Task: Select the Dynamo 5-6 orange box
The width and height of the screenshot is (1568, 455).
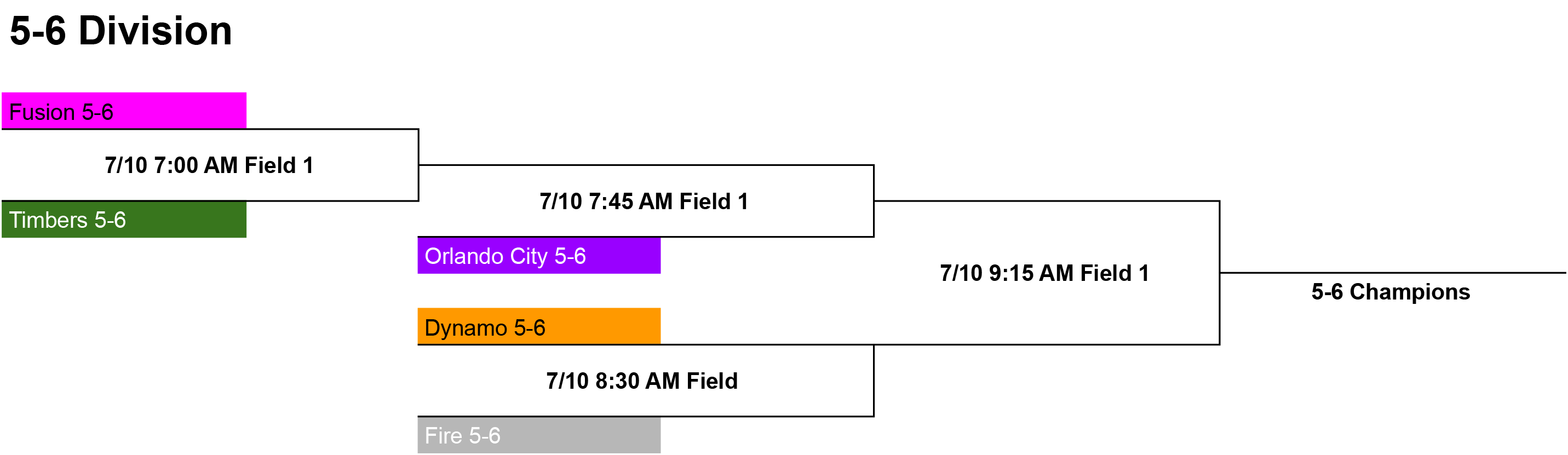Action: click(x=539, y=326)
